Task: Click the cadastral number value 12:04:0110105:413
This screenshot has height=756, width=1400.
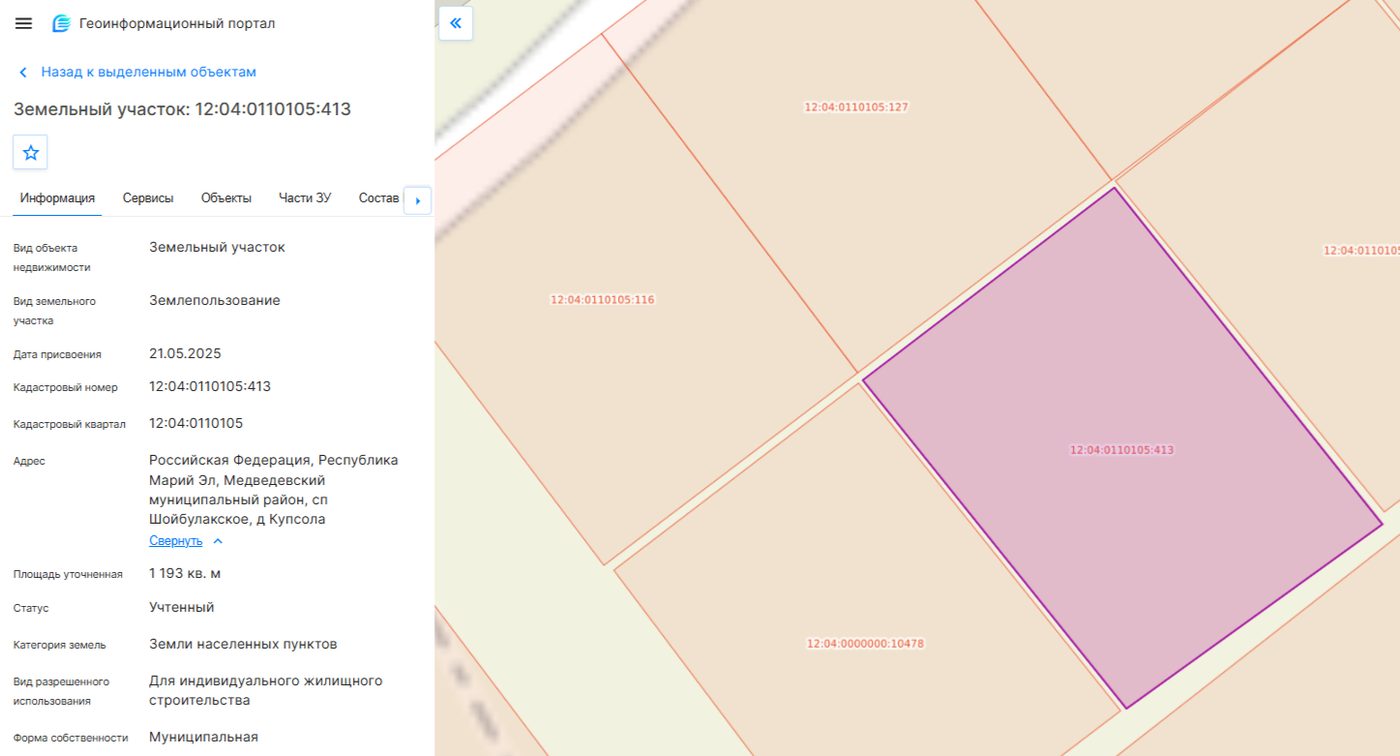Action: (x=210, y=386)
